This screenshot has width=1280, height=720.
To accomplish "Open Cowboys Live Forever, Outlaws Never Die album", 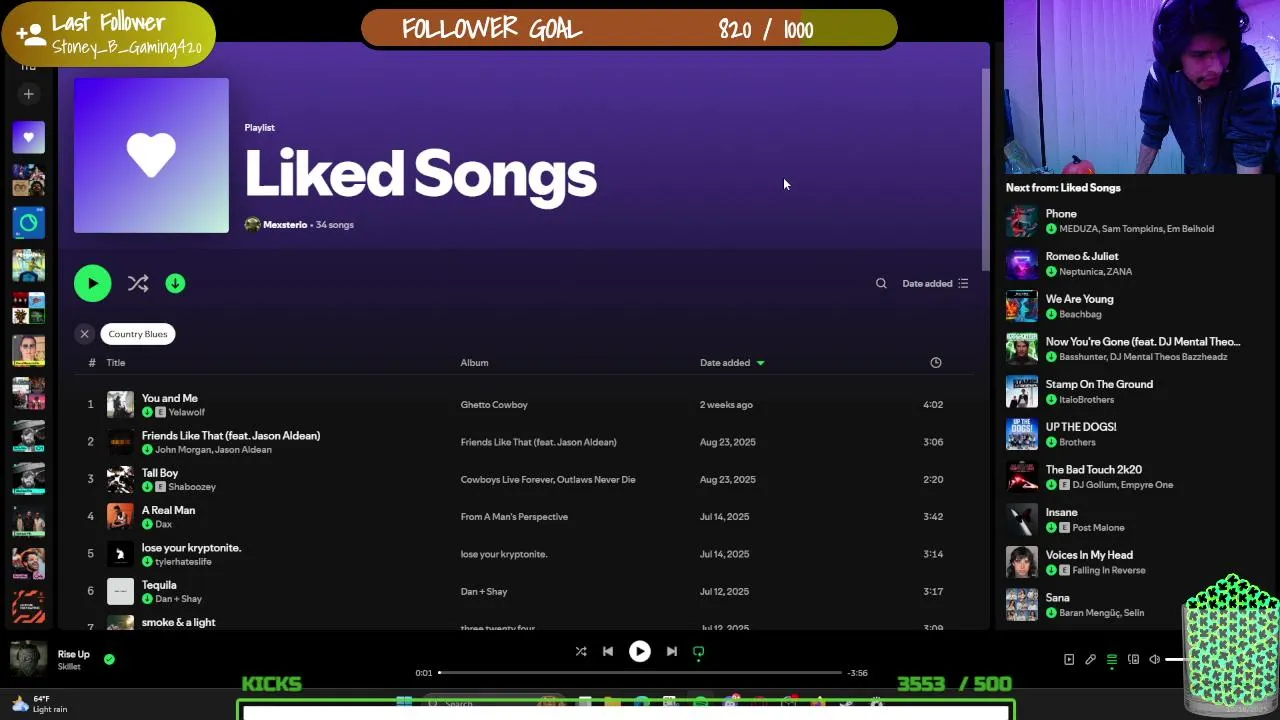I will pyautogui.click(x=548, y=480).
